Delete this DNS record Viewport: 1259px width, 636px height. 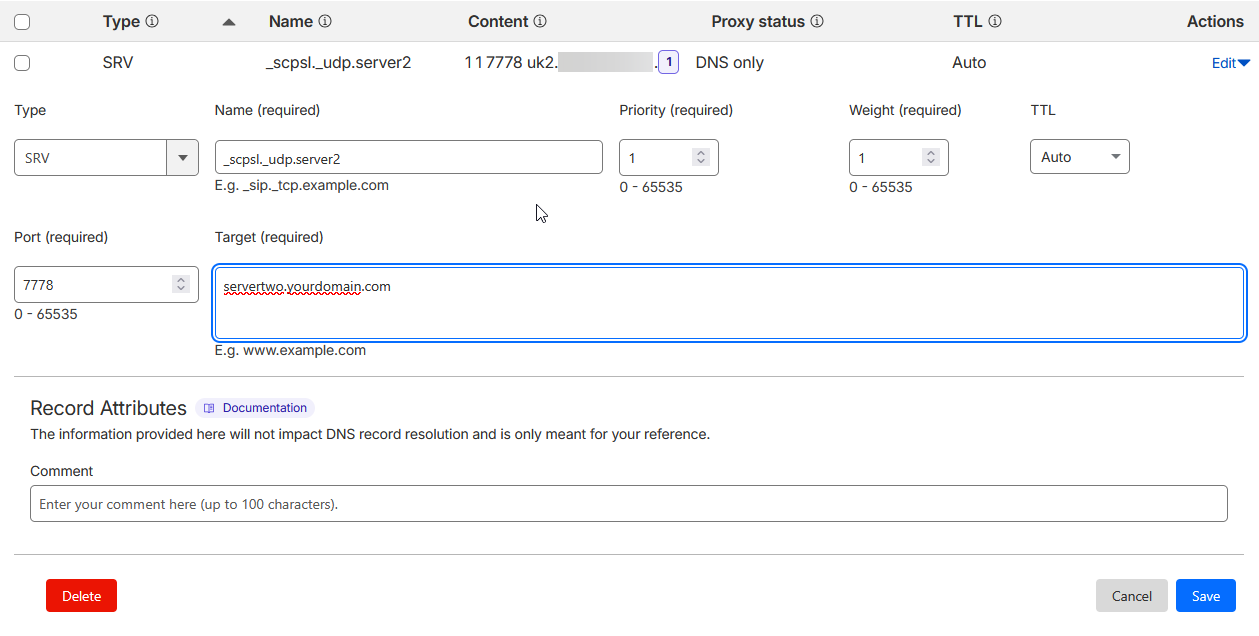(81, 596)
